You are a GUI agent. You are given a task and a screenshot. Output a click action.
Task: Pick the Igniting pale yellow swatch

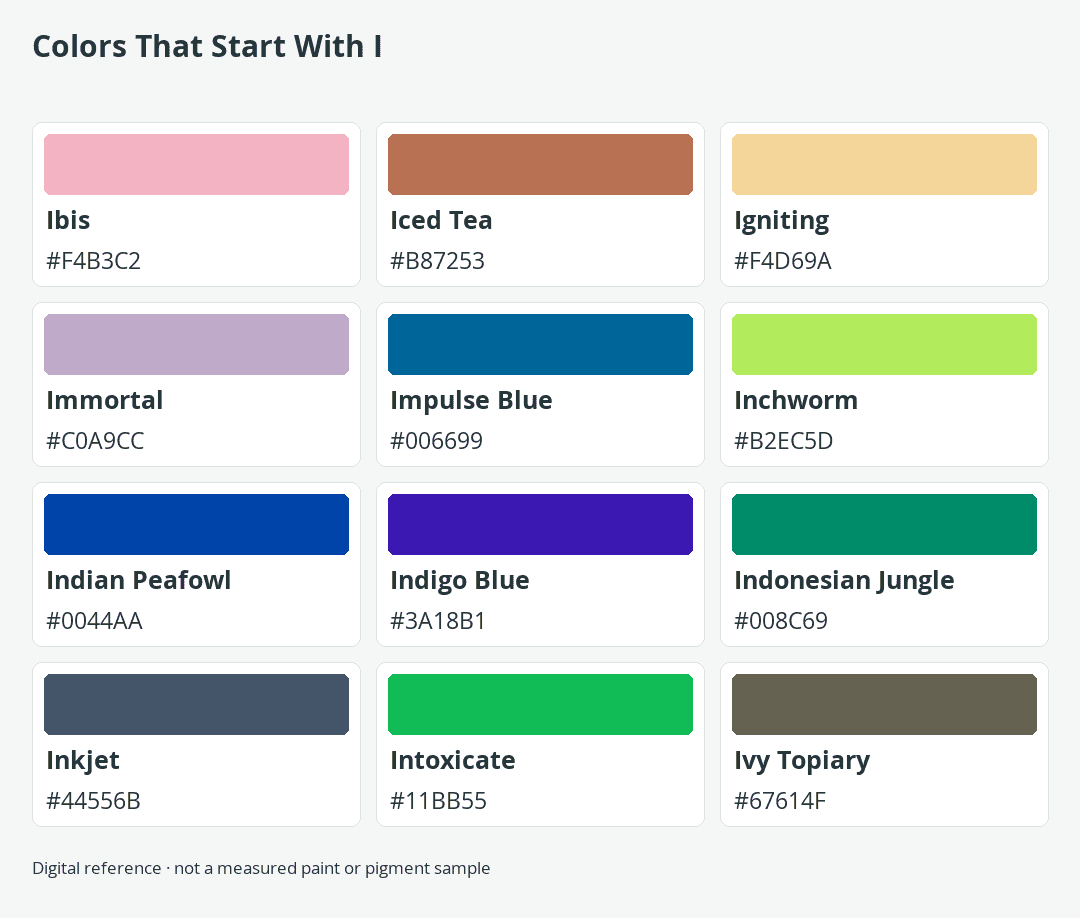tap(884, 165)
